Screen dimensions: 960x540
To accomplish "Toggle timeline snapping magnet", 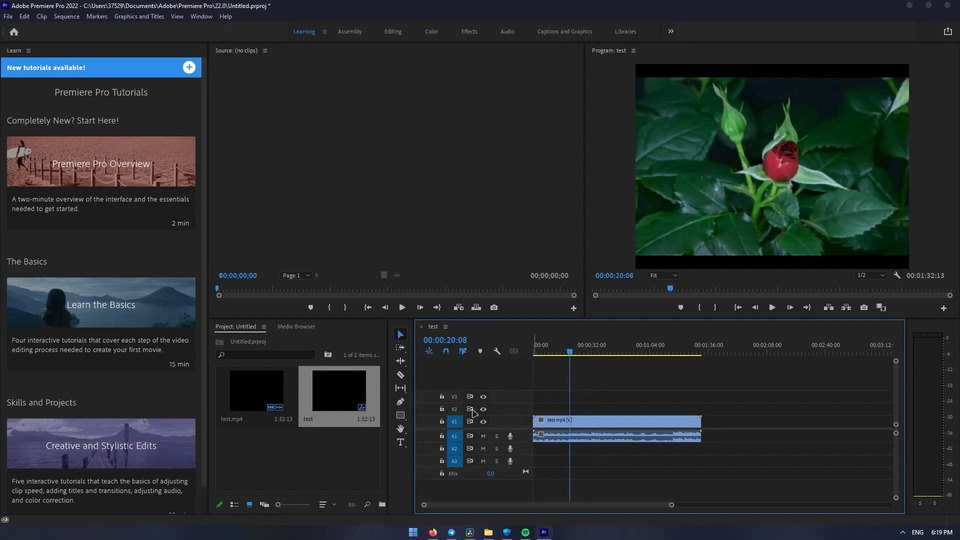I will 446,351.
